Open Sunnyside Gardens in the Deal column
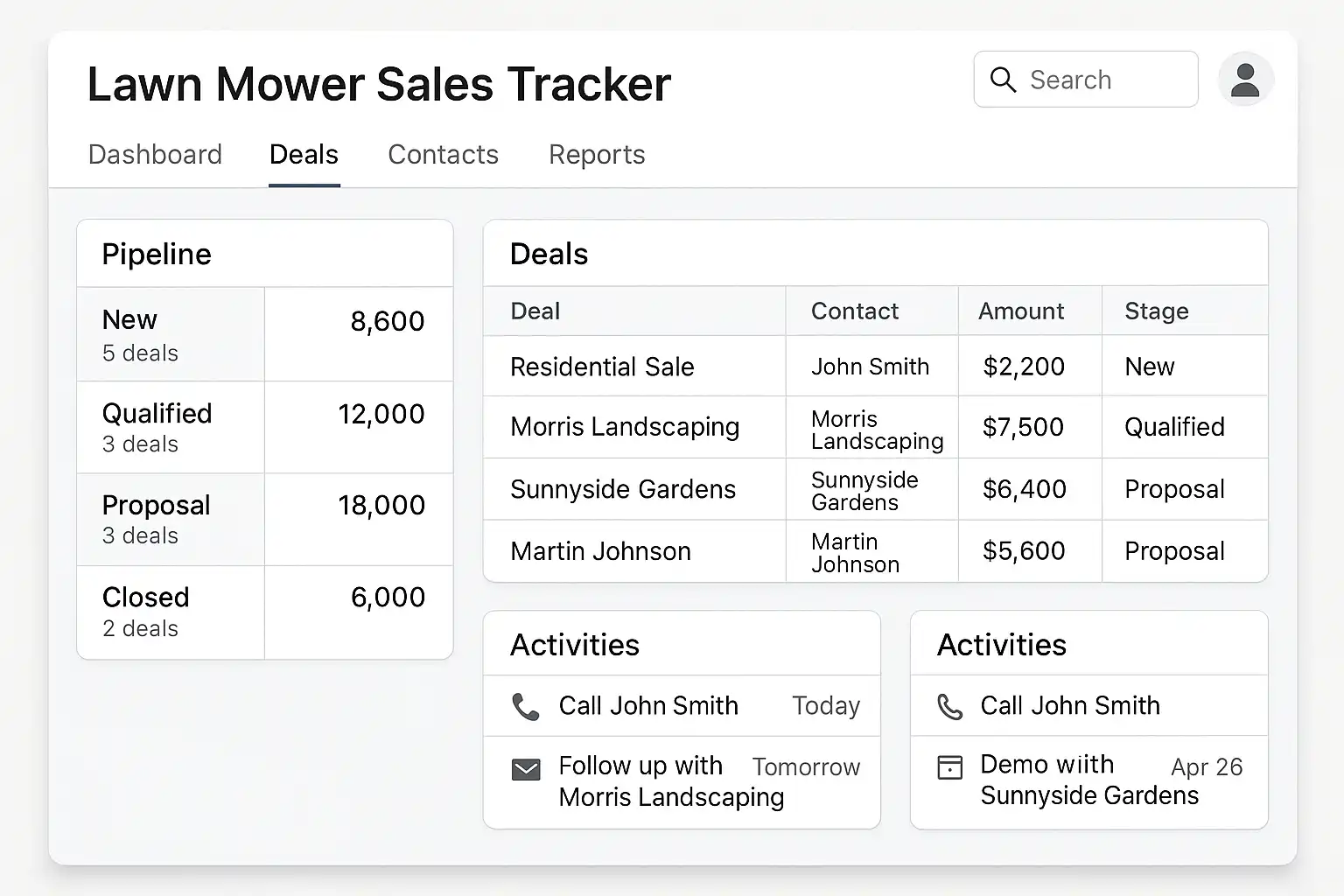Viewport: 1344px width, 896px height. click(x=622, y=489)
